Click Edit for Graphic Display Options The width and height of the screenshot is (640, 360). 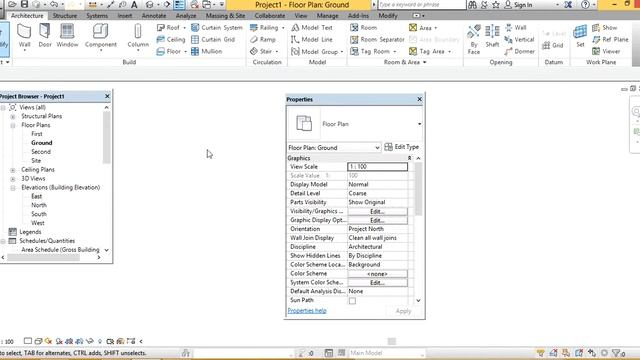(377, 220)
